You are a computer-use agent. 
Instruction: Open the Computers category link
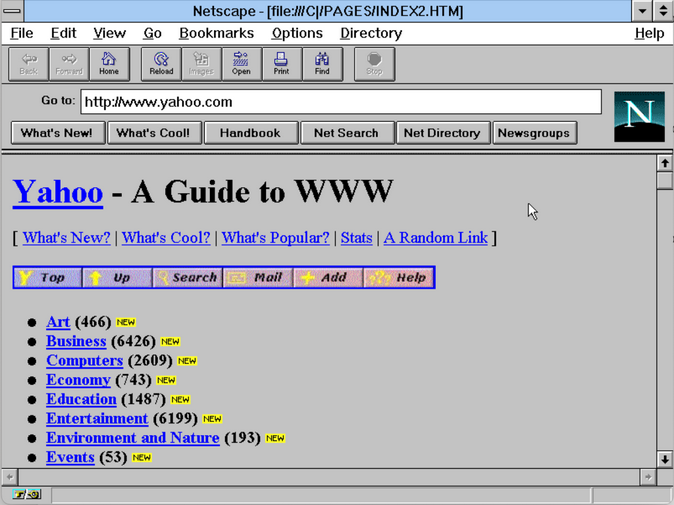tap(84, 360)
